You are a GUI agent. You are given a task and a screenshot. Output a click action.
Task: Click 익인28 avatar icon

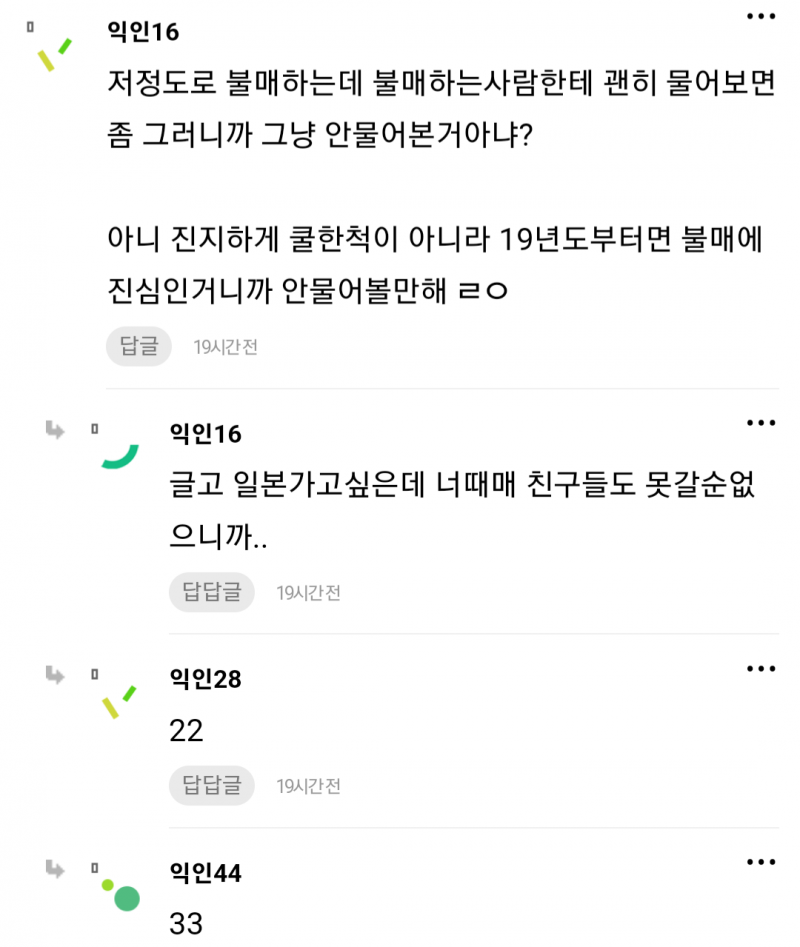click(x=119, y=701)
